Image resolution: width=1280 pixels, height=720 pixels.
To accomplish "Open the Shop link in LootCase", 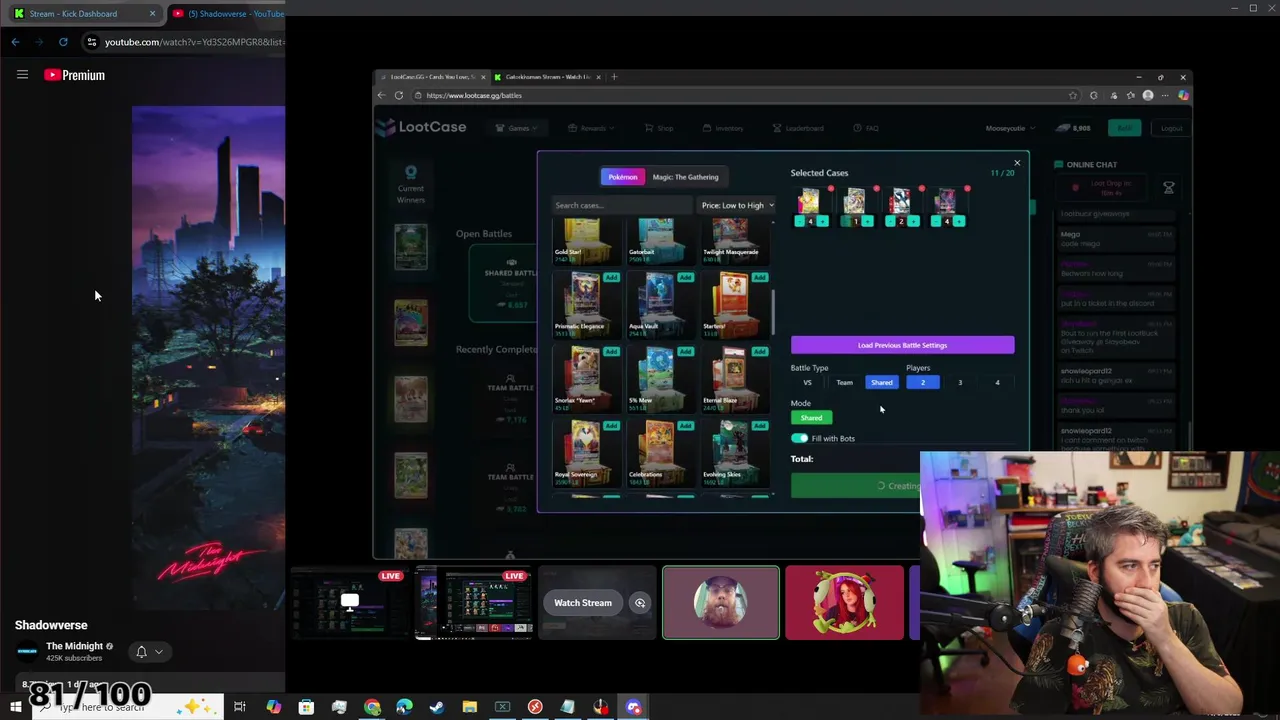I will pyautogui.click(x=659, y=128).
